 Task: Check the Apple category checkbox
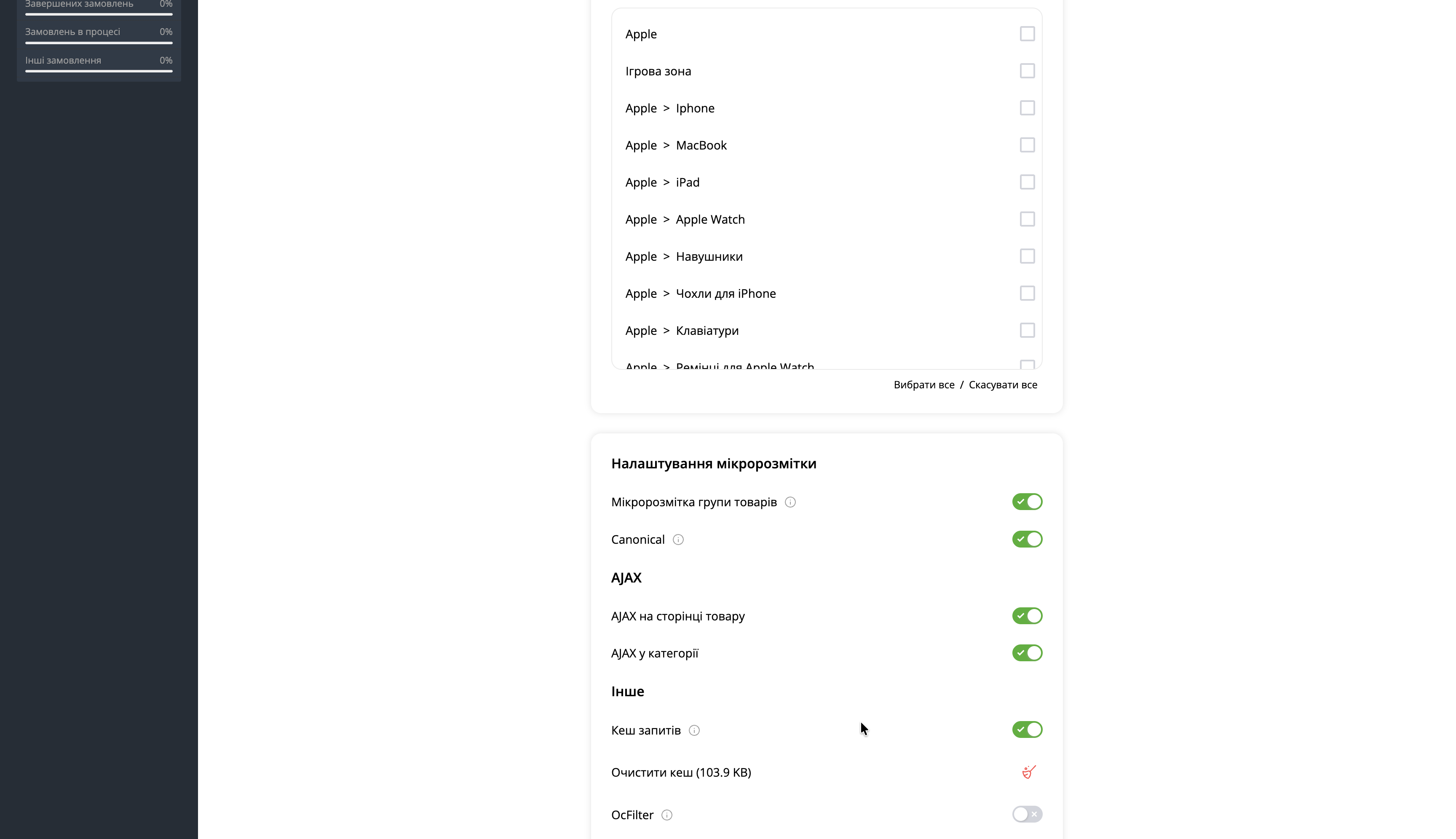tap(1027, 34)
